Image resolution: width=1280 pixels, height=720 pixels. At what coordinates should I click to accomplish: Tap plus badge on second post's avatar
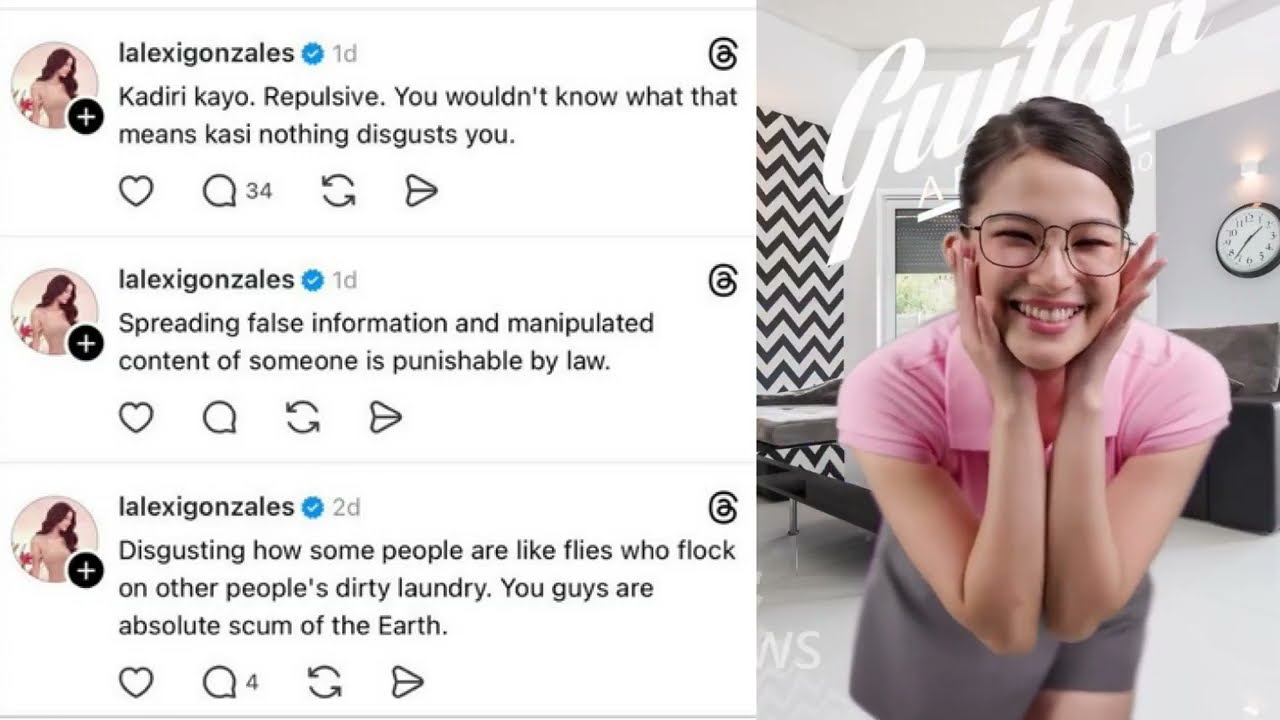tap(86, 345)
